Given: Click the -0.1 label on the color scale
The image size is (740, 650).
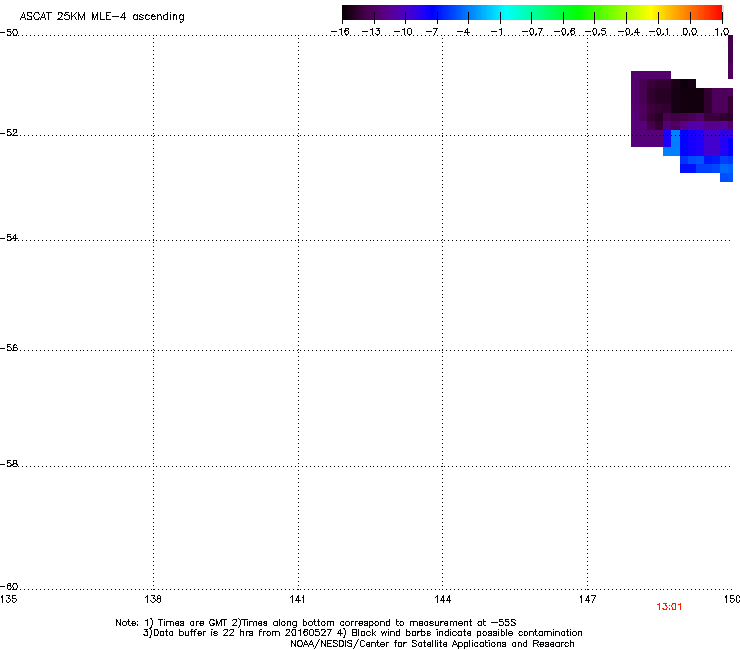Looking at the screenshot, I should pos(659,32).
